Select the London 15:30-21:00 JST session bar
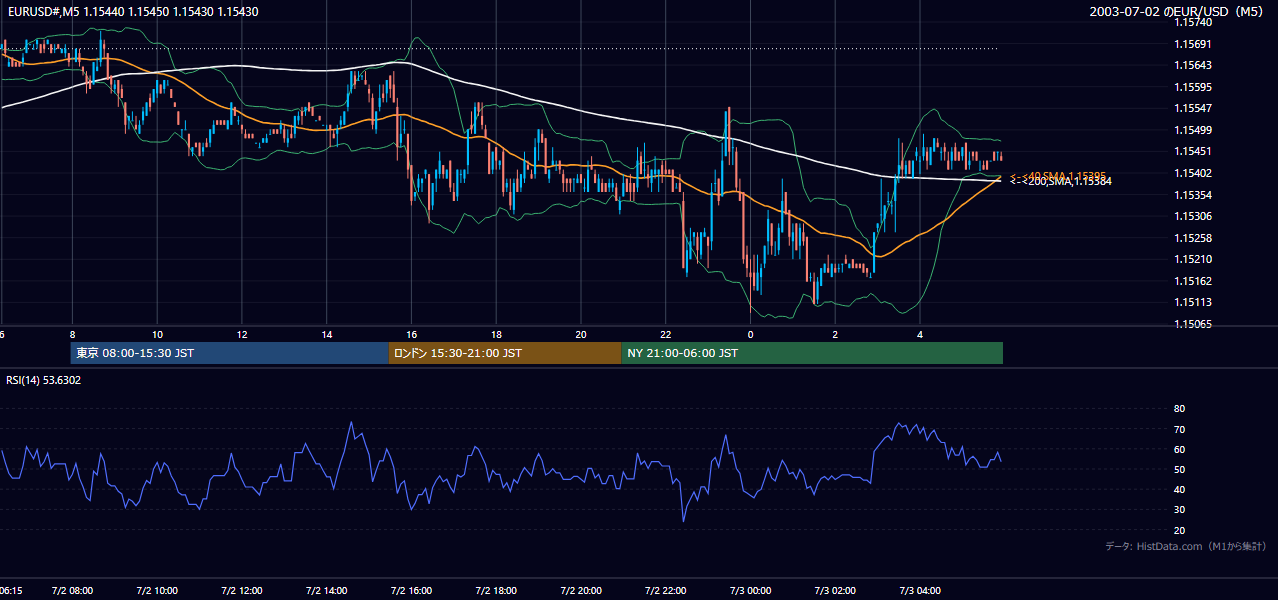Screen dimensions: 1278x600 point(505,353)
